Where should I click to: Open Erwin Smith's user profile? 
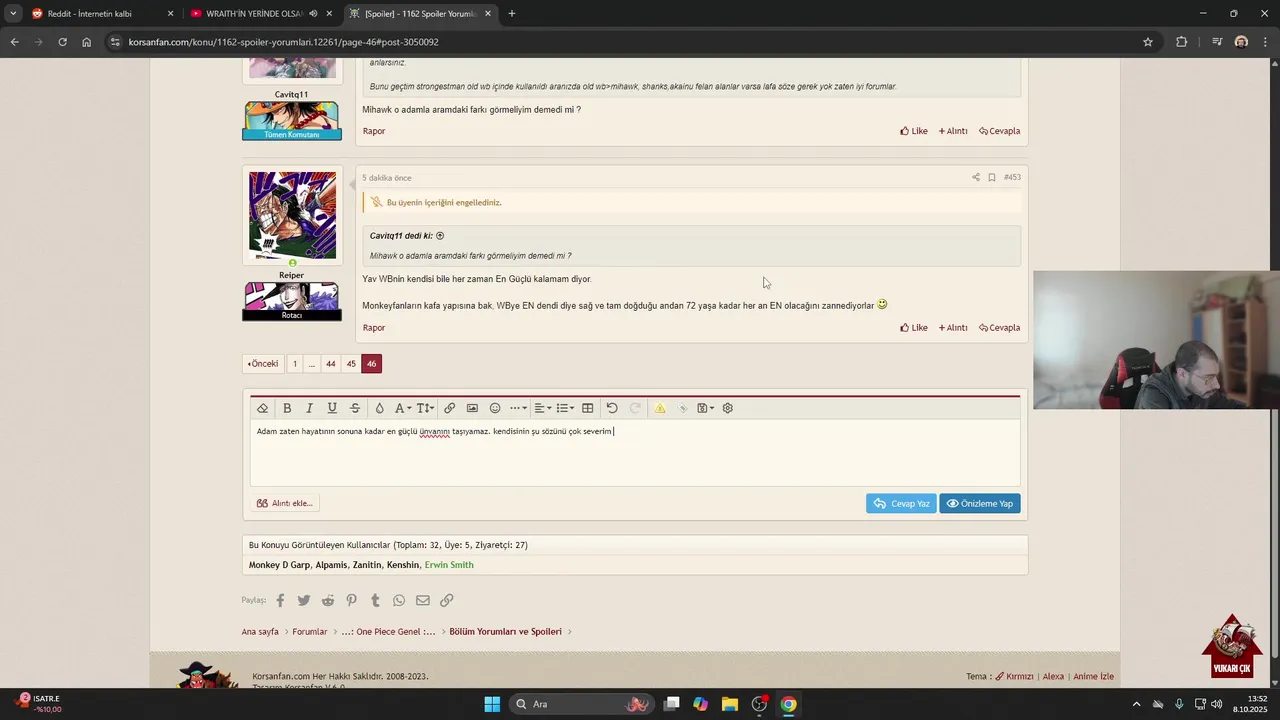click(449, 565)
